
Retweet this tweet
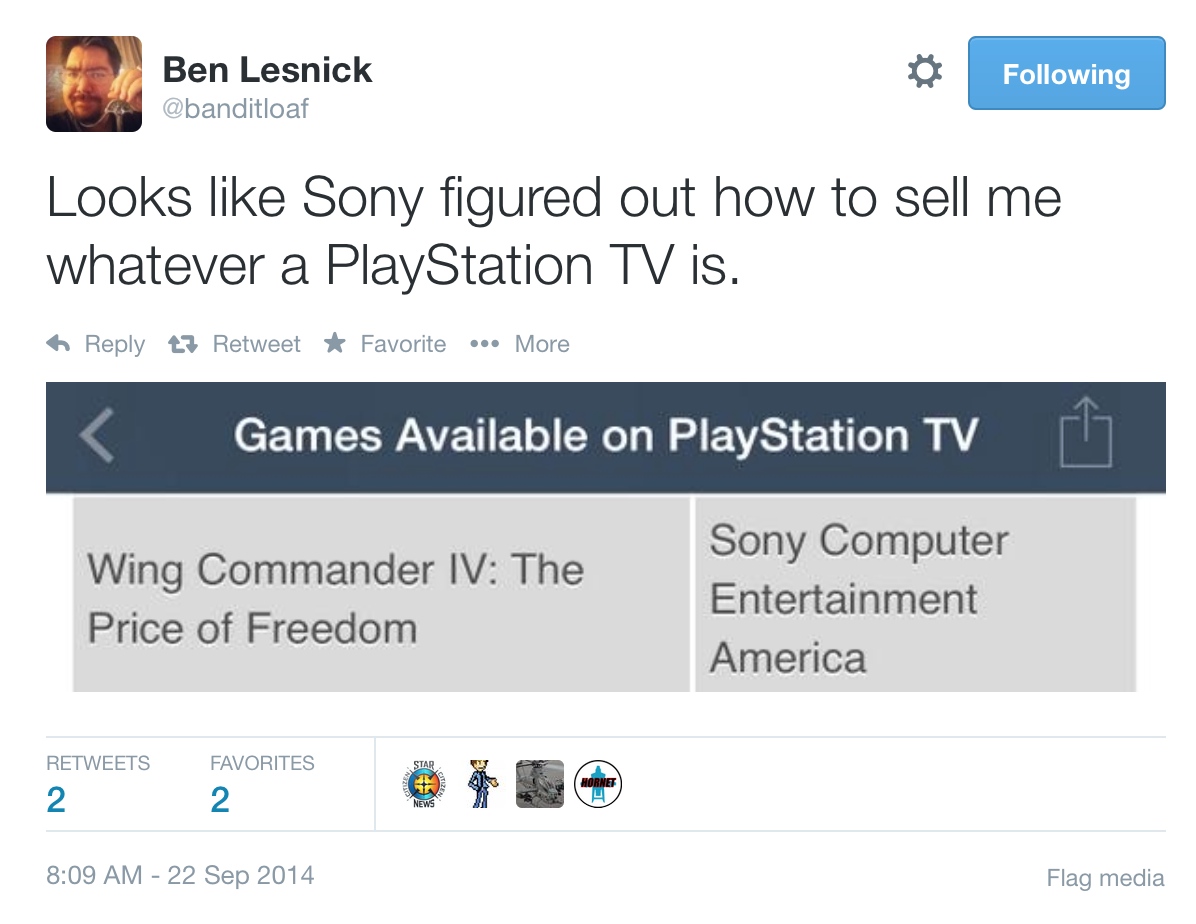point(235,344)
